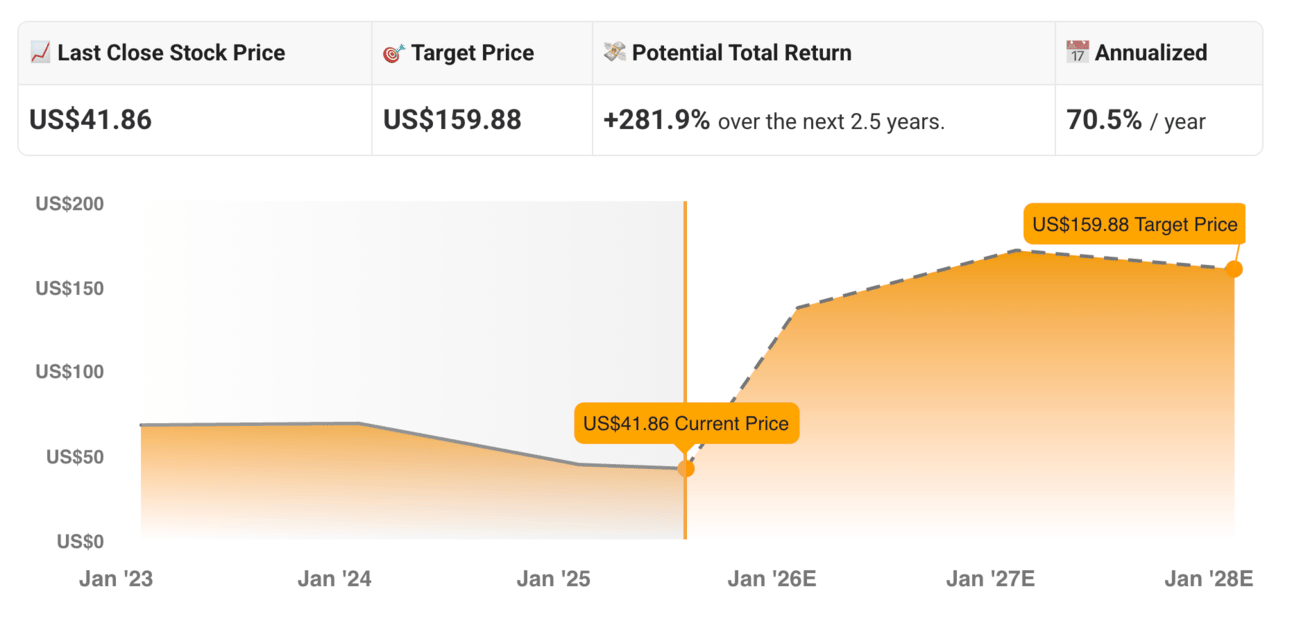This screenshot has height=641, width=1292.
Task: Click the Jan '26E x-axis label
Action: click(x=772, y=579)
